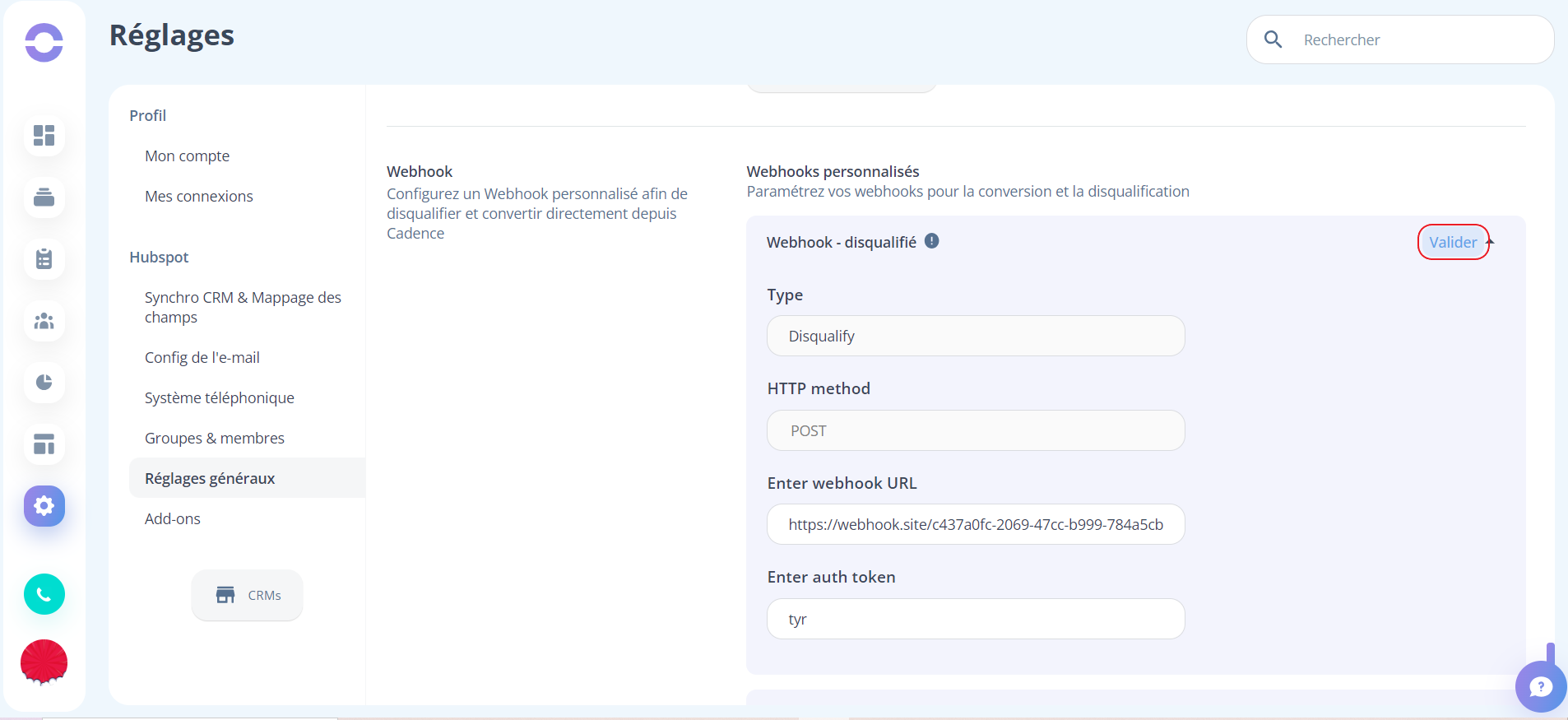This screenshot has width=1568, height=720.
Task: Click the Réglages page title
Action: 172,35
